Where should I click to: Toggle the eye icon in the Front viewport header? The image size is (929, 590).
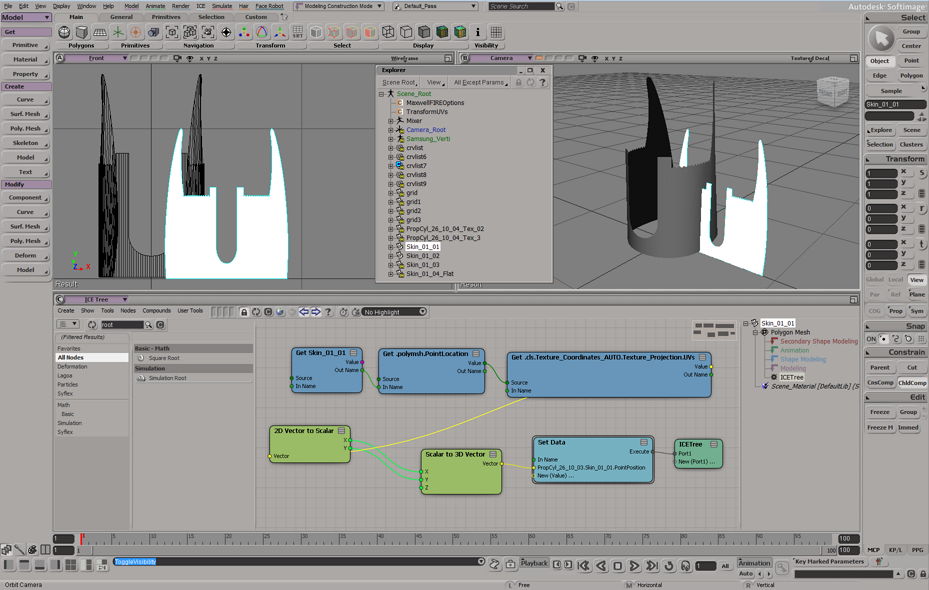(190, 59)
